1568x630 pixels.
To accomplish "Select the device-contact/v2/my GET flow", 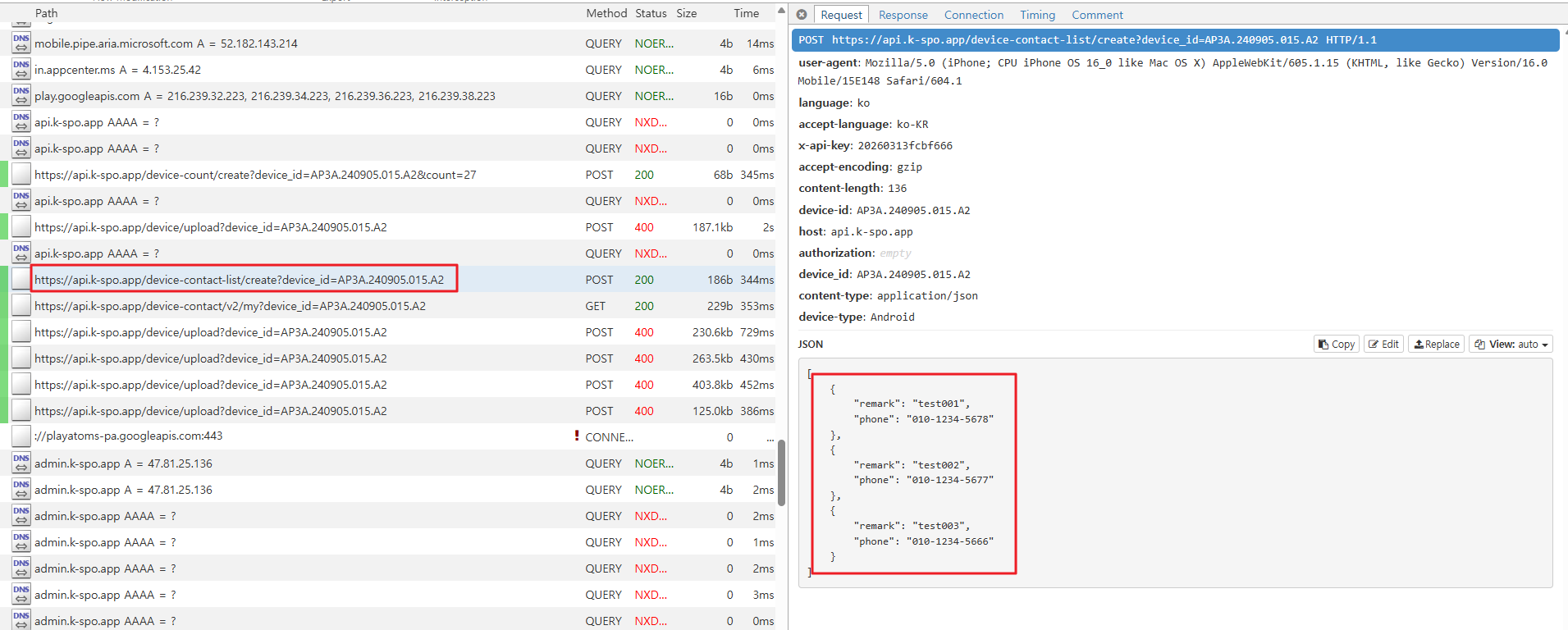I will point(230,306).
